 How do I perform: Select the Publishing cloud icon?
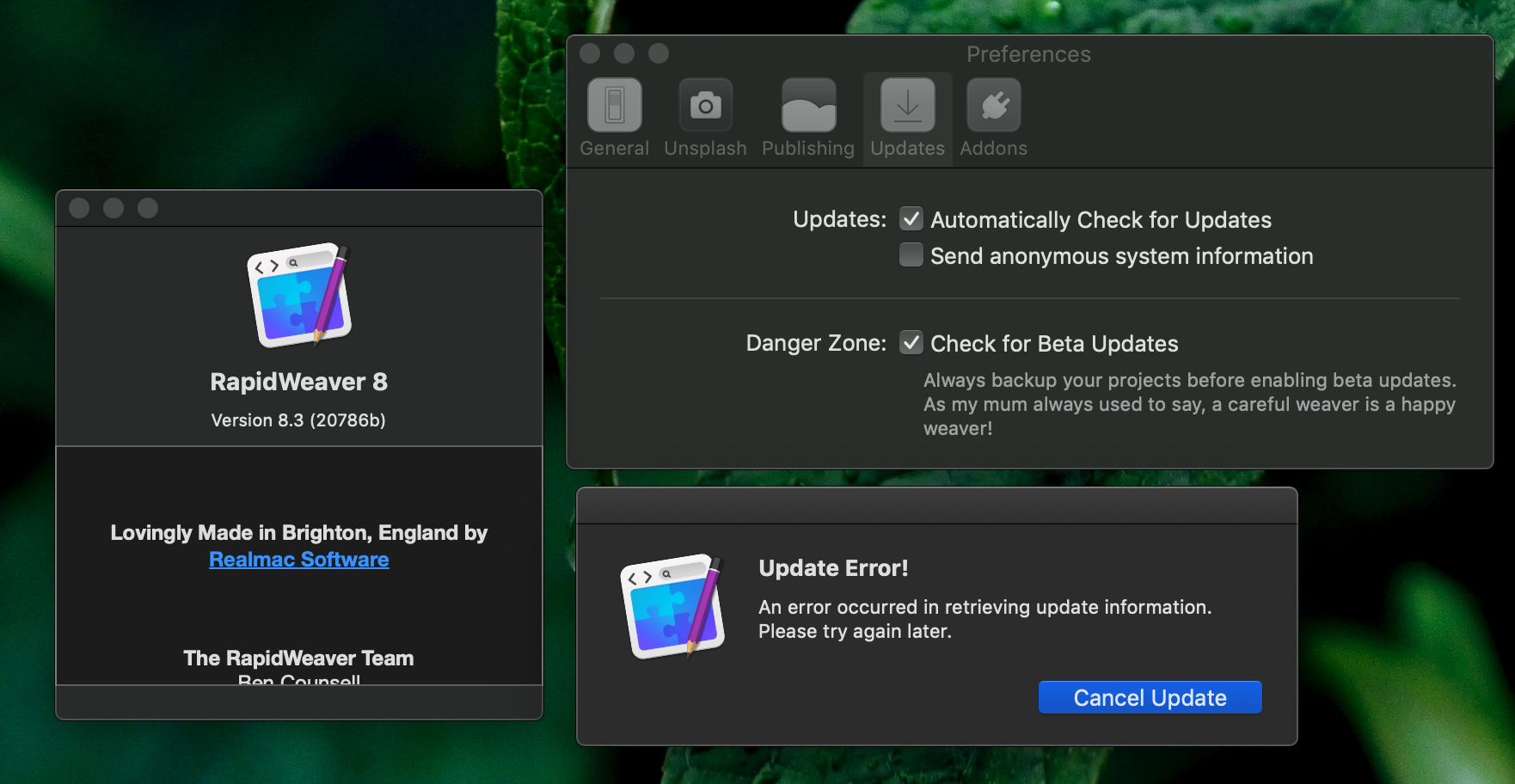808,105
